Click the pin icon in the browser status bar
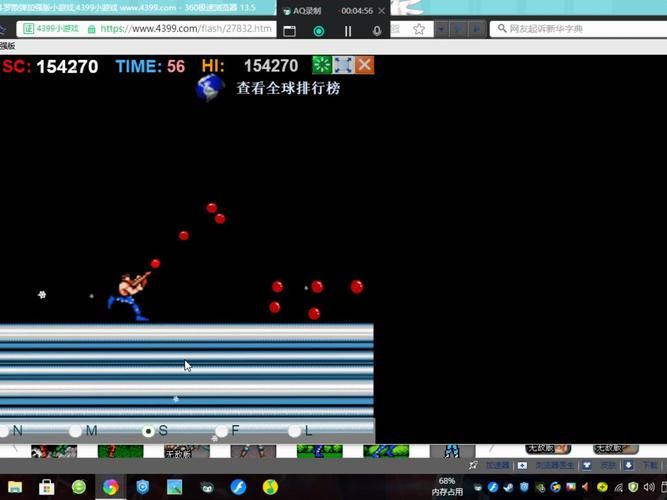Viewport: 667px width, 500px height. tap(473, 466)
